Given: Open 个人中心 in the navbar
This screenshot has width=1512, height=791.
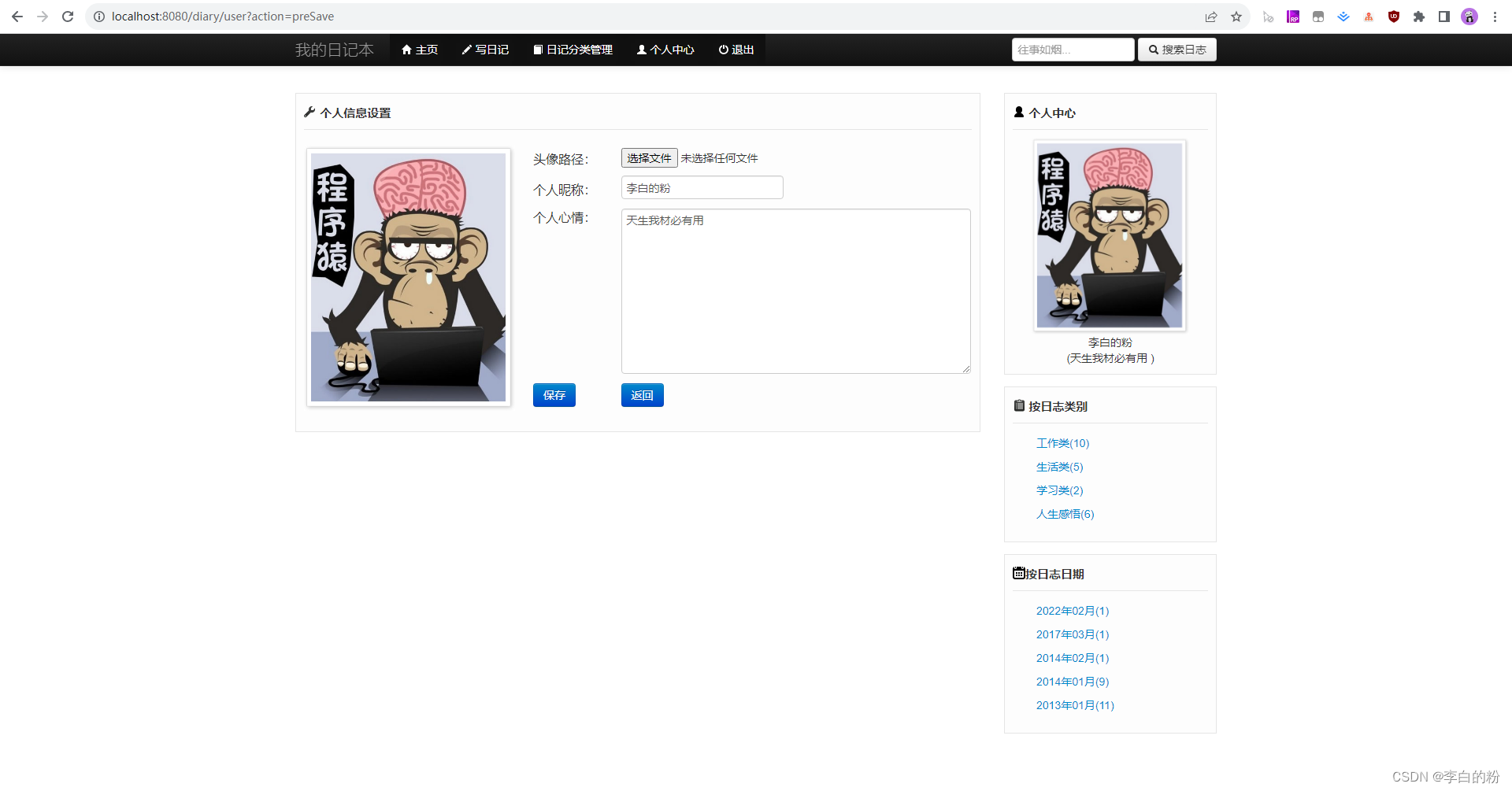Looking at the screenshot, I should tap(665, 50).
